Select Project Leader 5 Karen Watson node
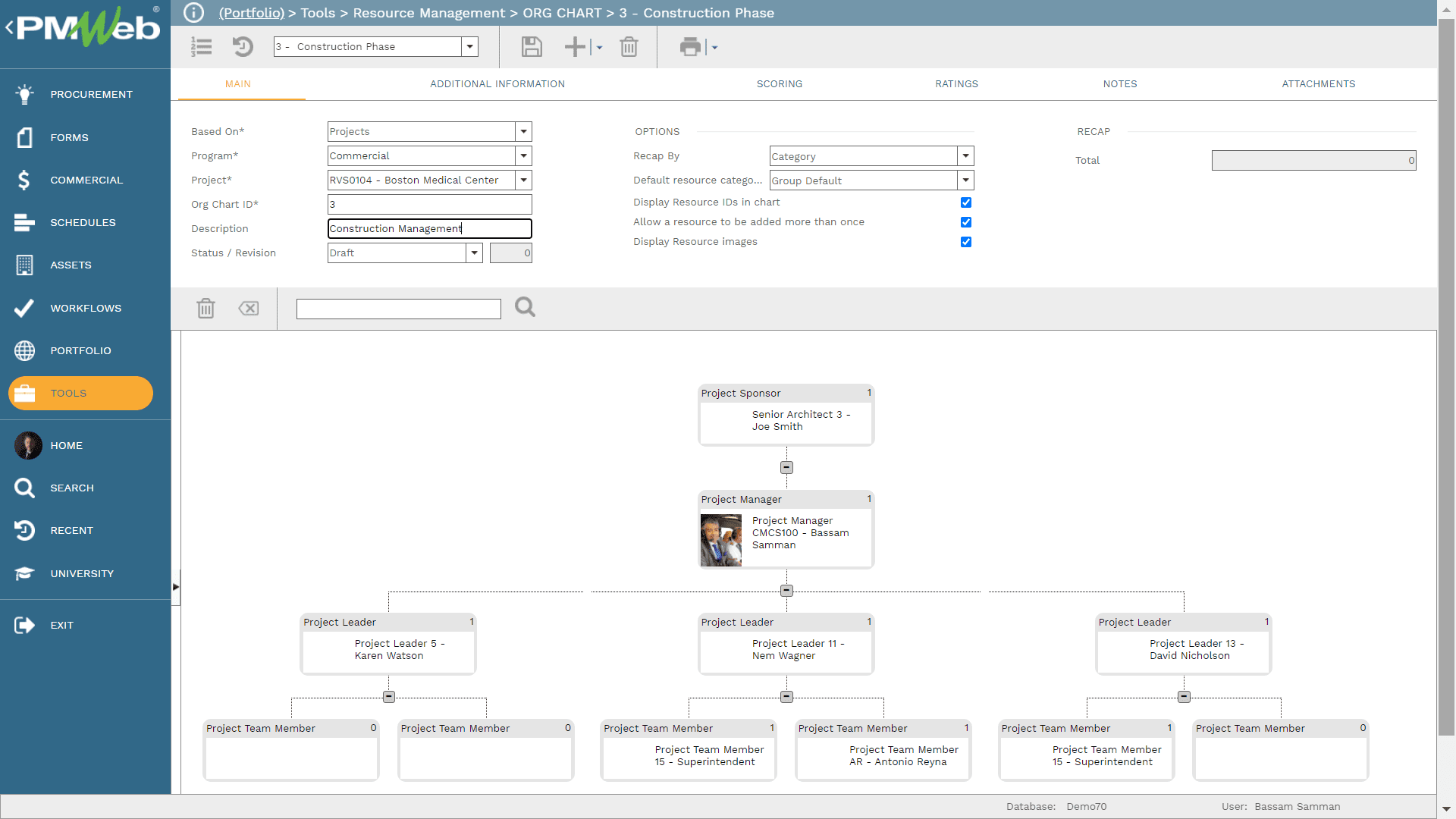Image resolution: width=1456 pixels, height=819 pixels. (388, 644)
